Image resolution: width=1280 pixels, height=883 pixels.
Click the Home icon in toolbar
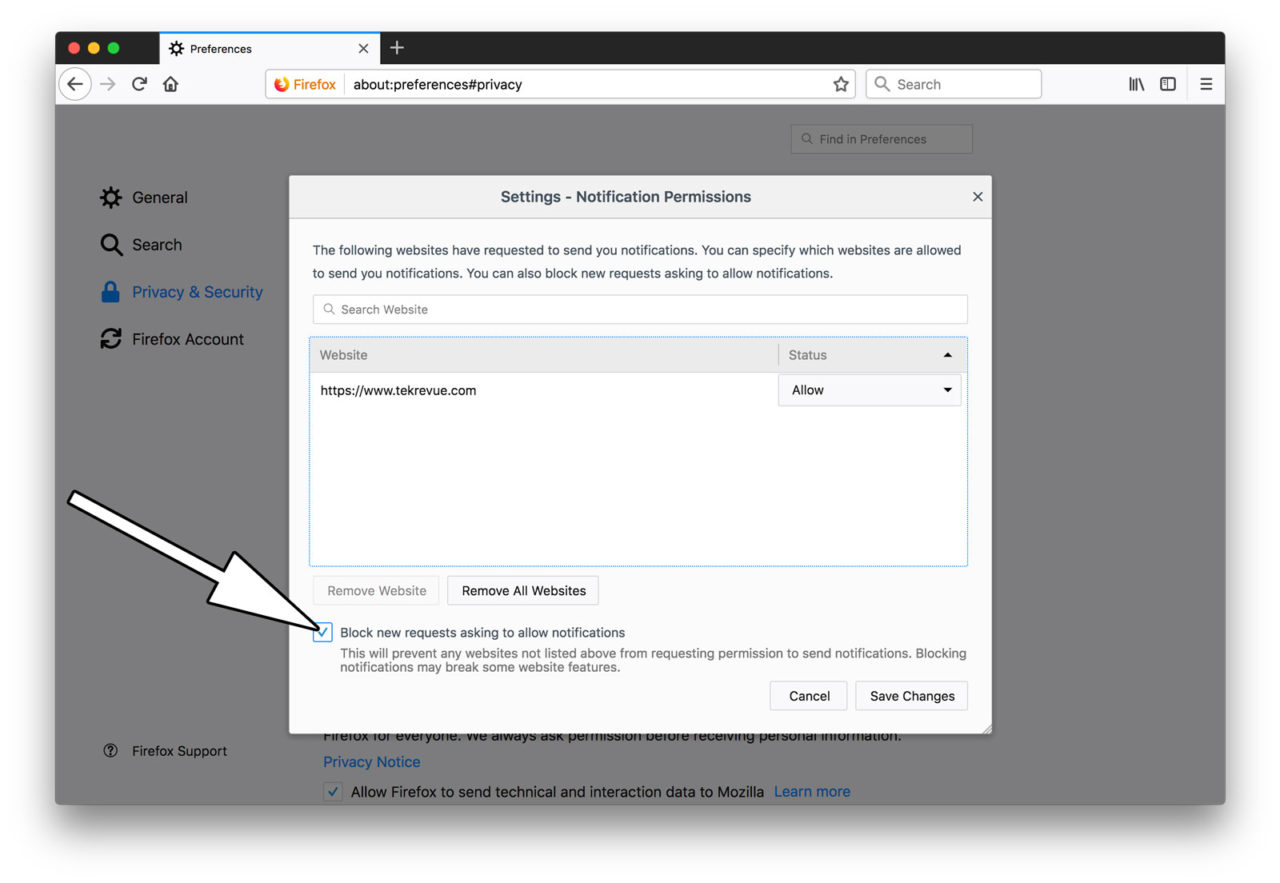pos(170,84)
